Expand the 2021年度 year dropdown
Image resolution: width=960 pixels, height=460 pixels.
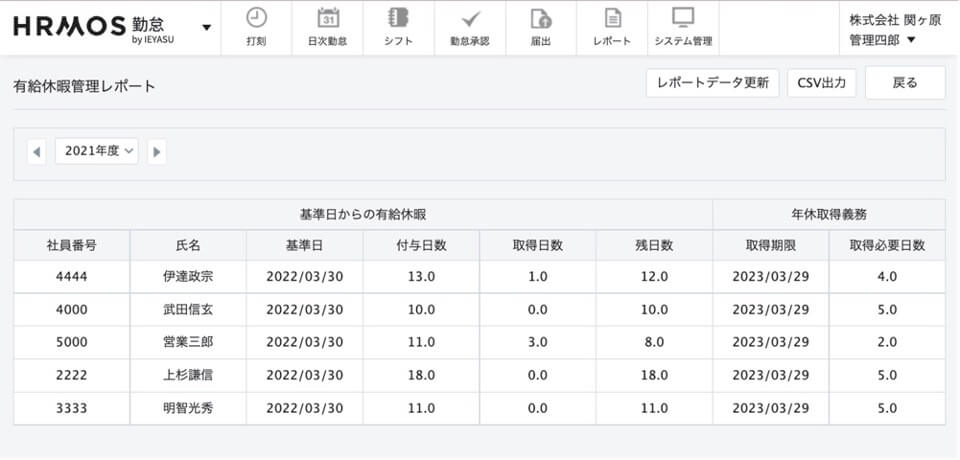(97, 151)
